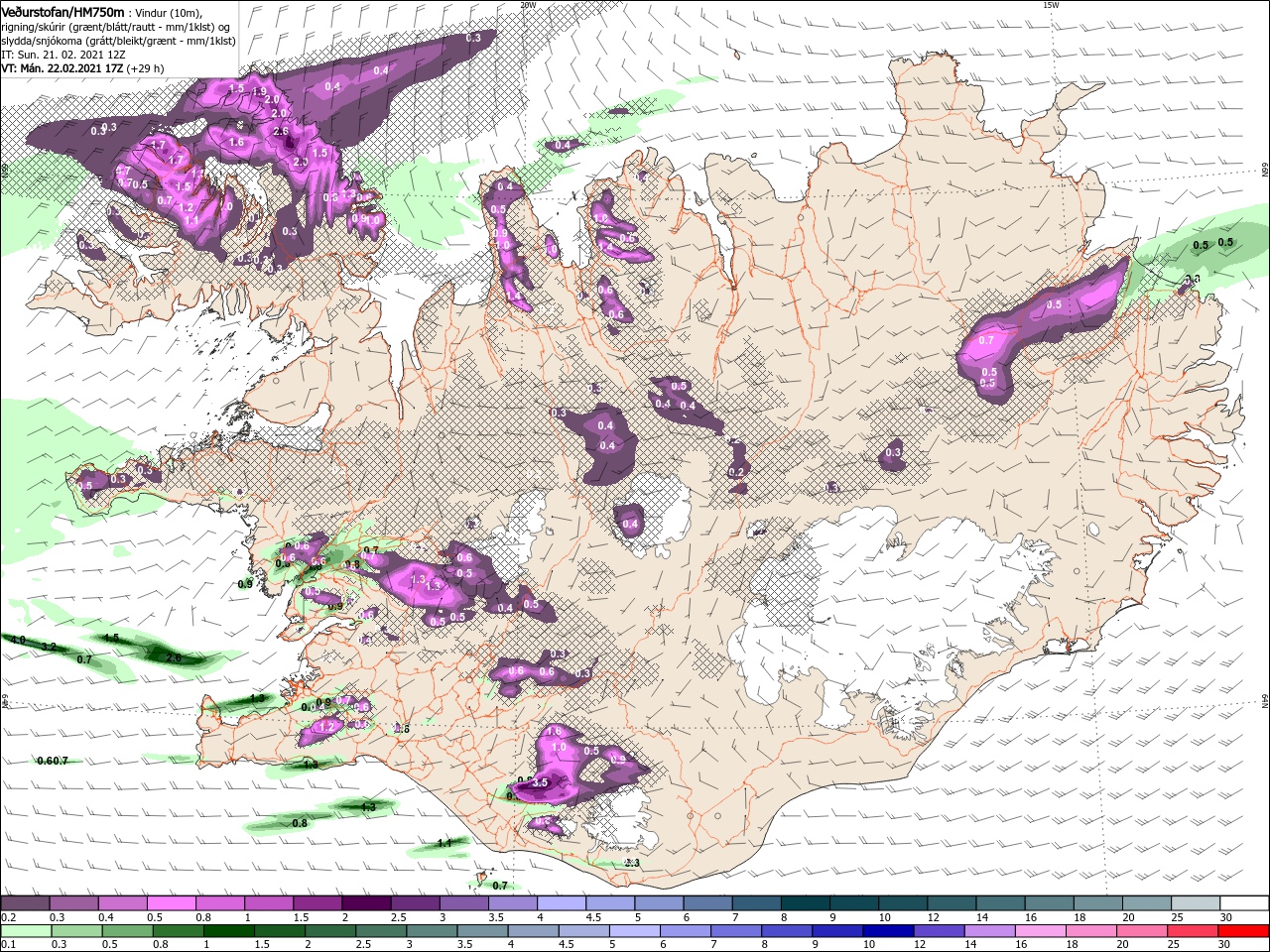The width and height of the screenshot is (1270, 952).
Task: Click the 'VT: Mán. 22.02.2021 17Z' valid time
Action: click(62, 68)
